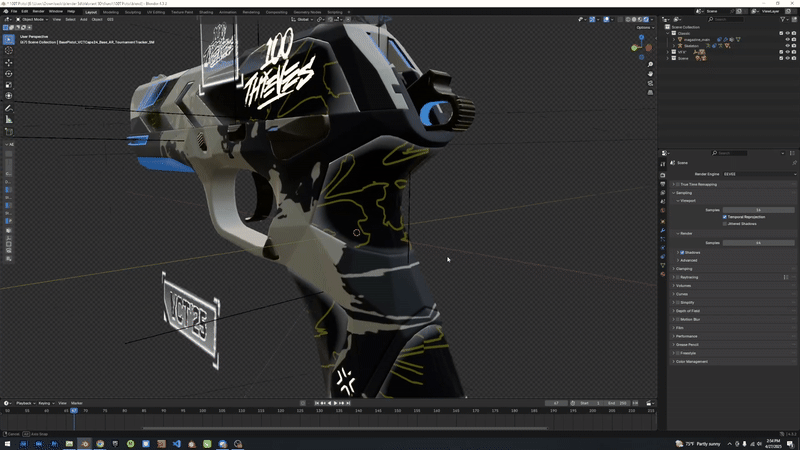Select the Scale tool
Image resolution: width=800 pixels, height=450 pixels.
click(9, 85)
